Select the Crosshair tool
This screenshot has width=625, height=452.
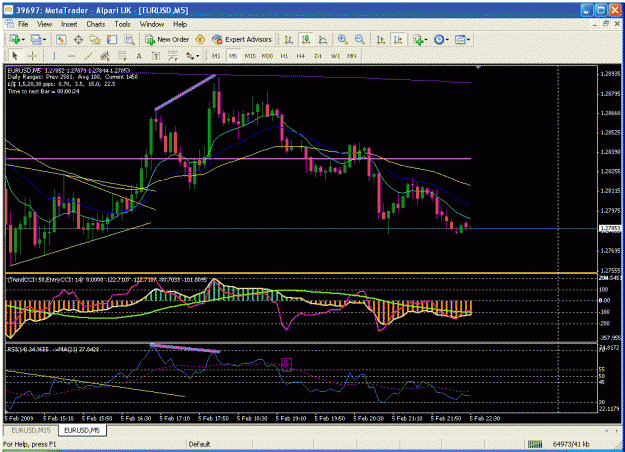32,56
